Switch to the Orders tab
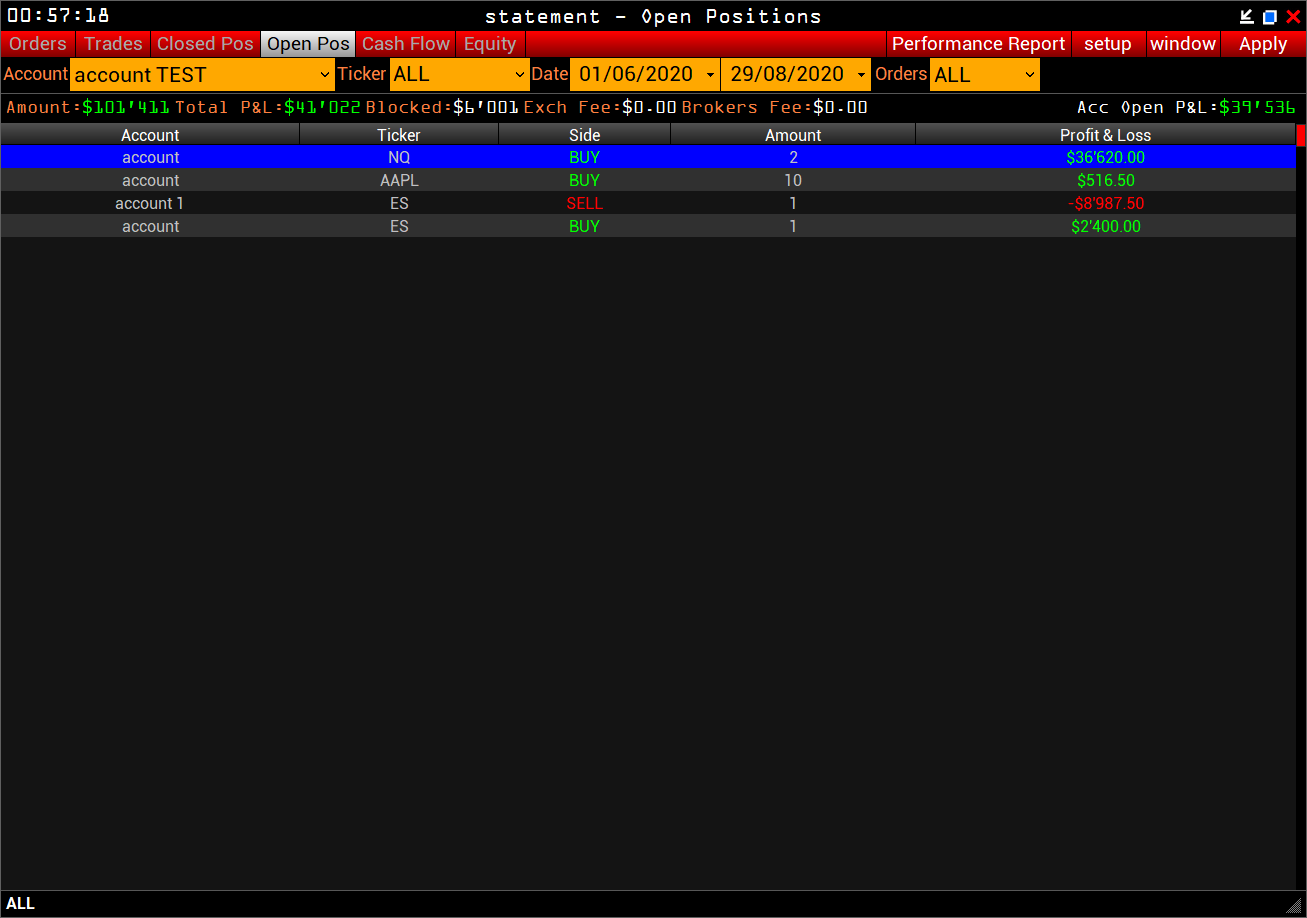1307x918 pixels. click(x=38, y=44)
